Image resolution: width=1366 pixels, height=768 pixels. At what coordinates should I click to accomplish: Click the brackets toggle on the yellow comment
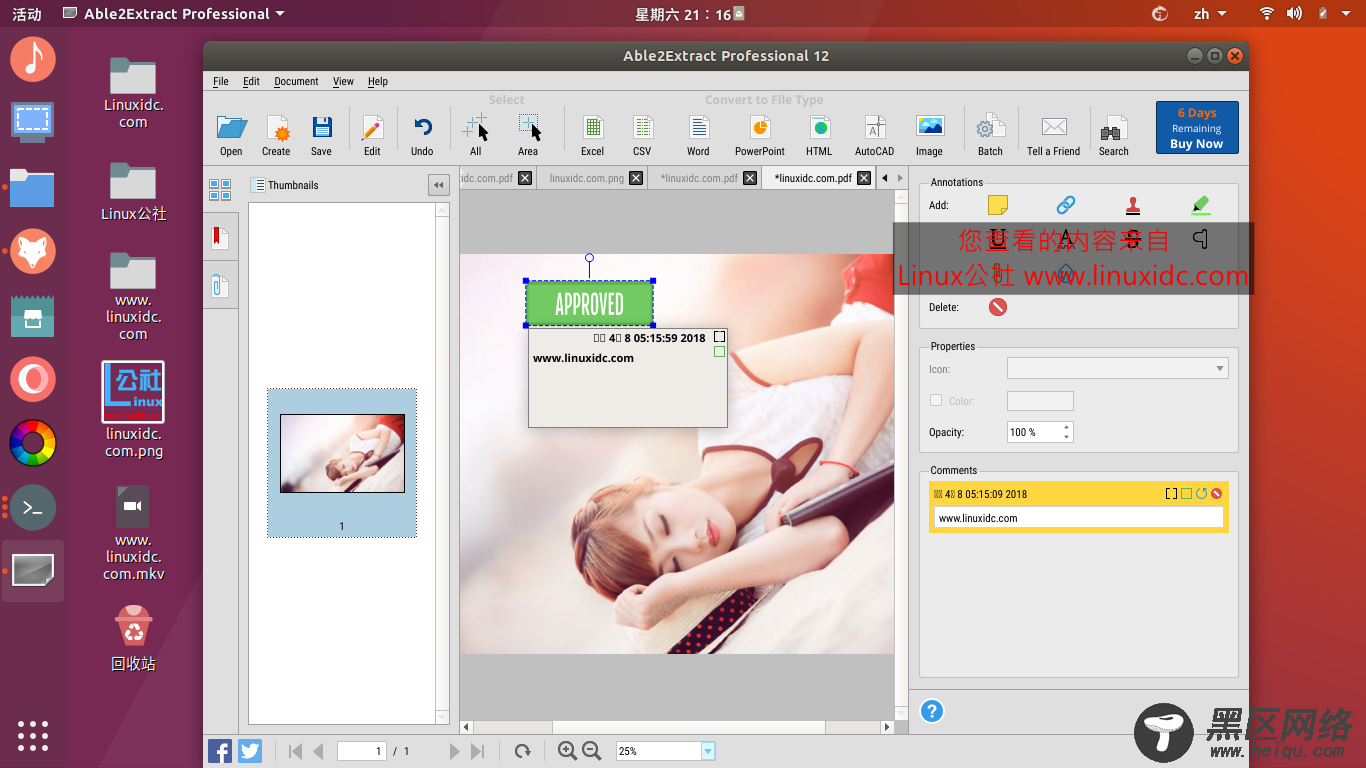pos(1172,494)
